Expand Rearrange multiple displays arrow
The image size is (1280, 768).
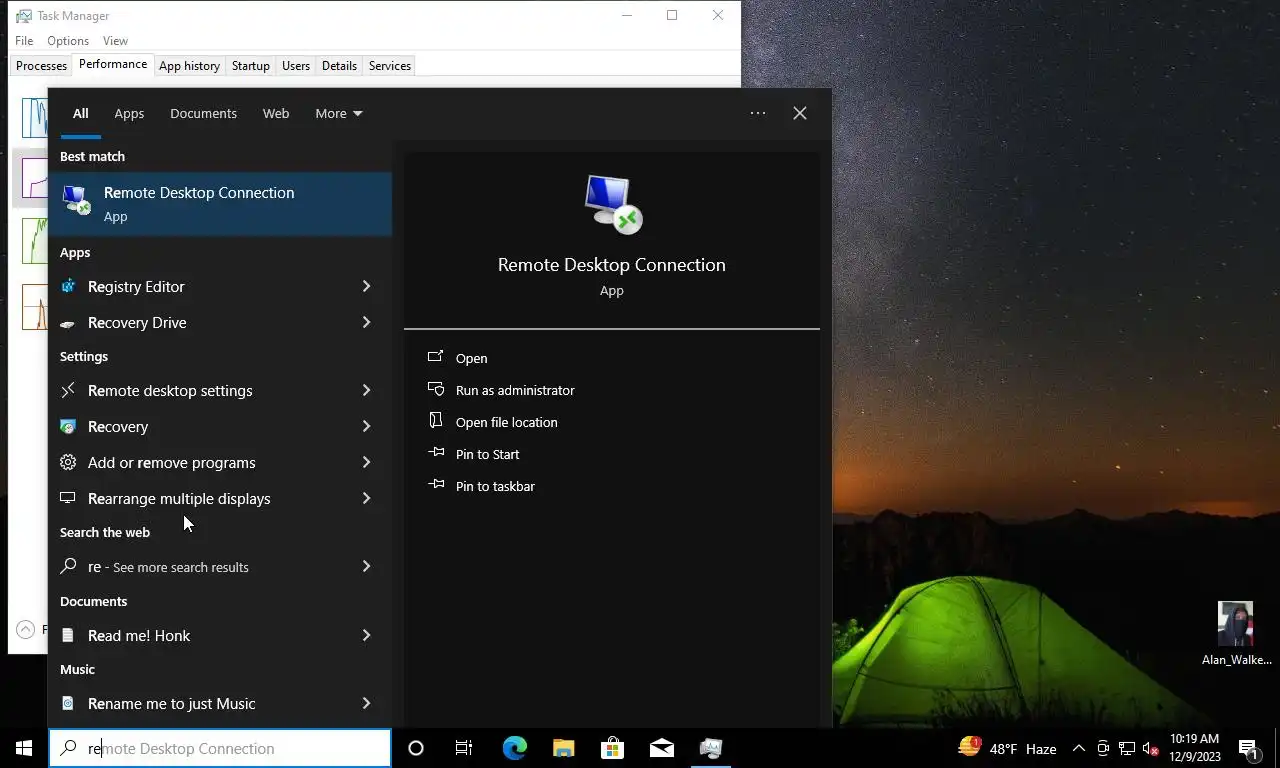pyautogui.click(x=366, y=498)
